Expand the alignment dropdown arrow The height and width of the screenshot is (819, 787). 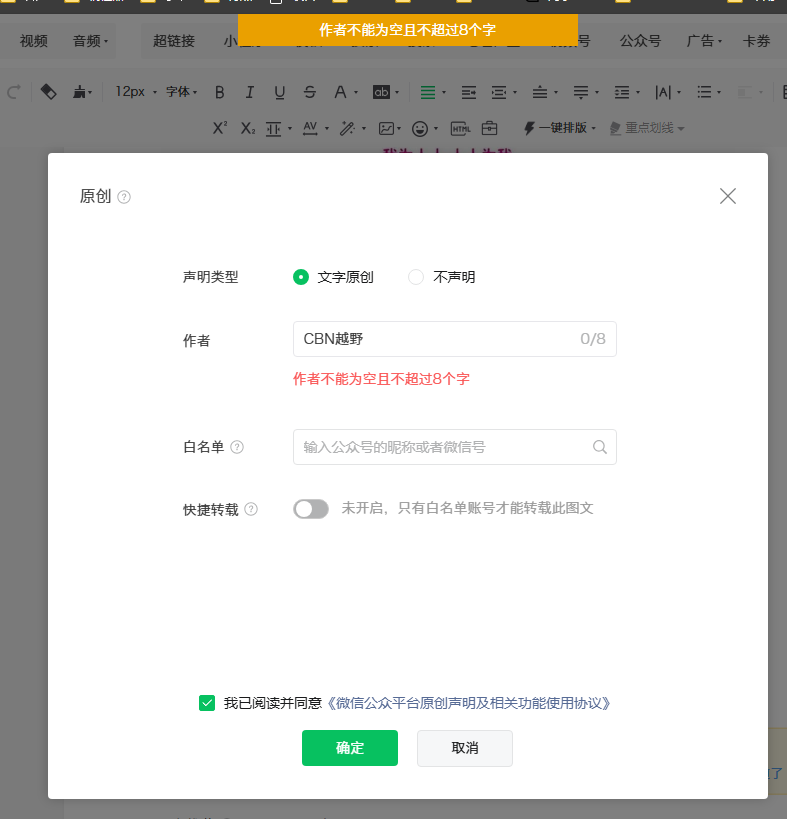coord(444,93)
